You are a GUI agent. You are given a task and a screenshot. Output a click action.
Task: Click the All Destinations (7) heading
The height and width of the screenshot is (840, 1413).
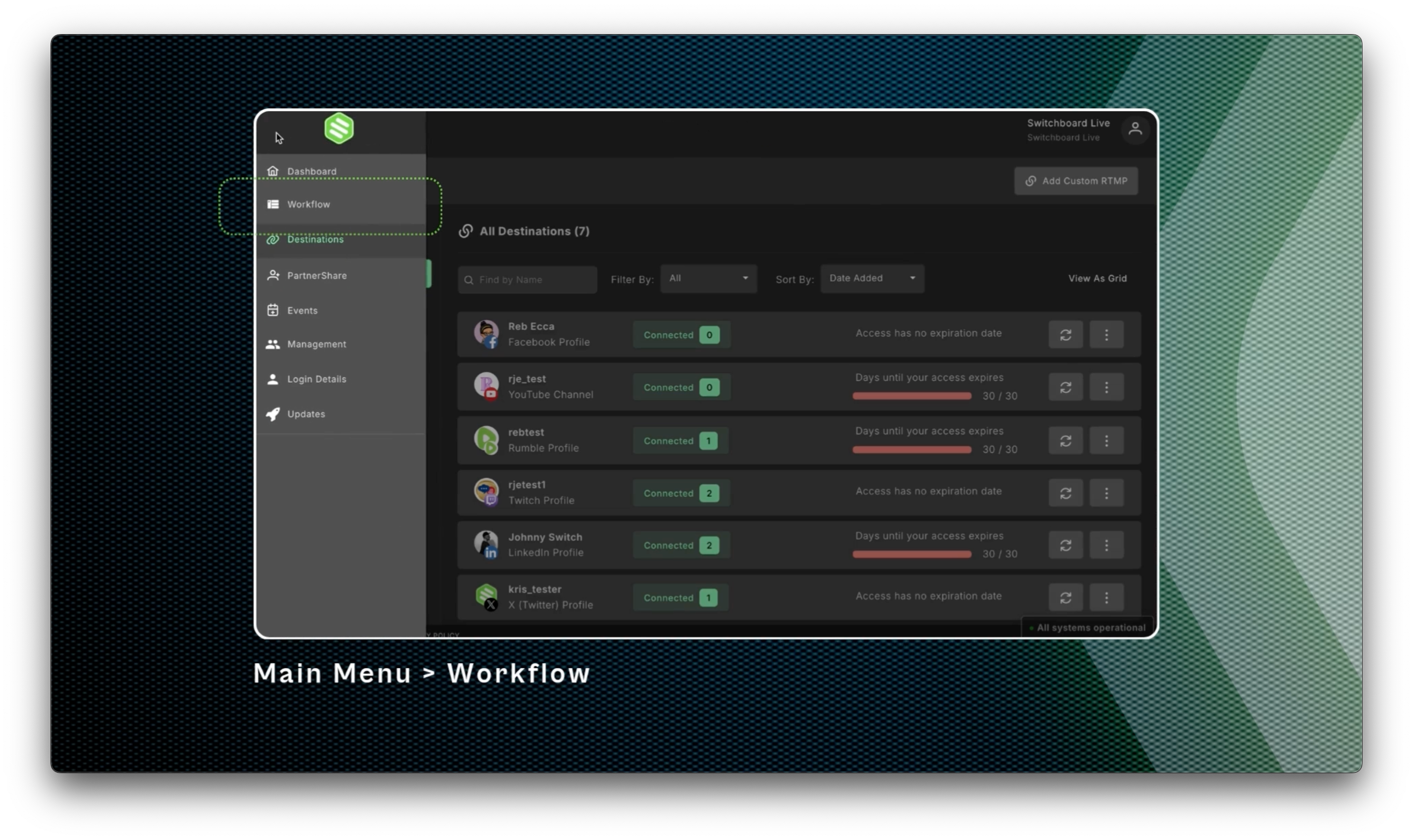pos(534,231)
